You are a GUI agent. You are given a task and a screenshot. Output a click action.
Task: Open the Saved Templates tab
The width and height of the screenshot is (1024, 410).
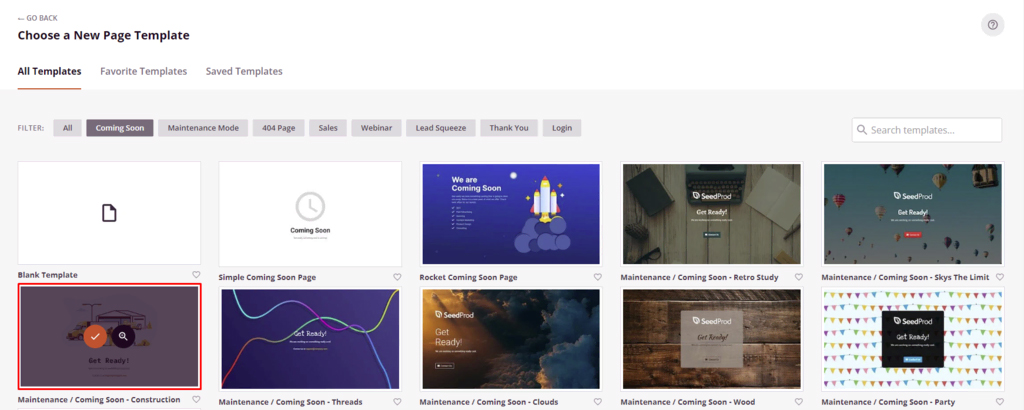(244, 71)
